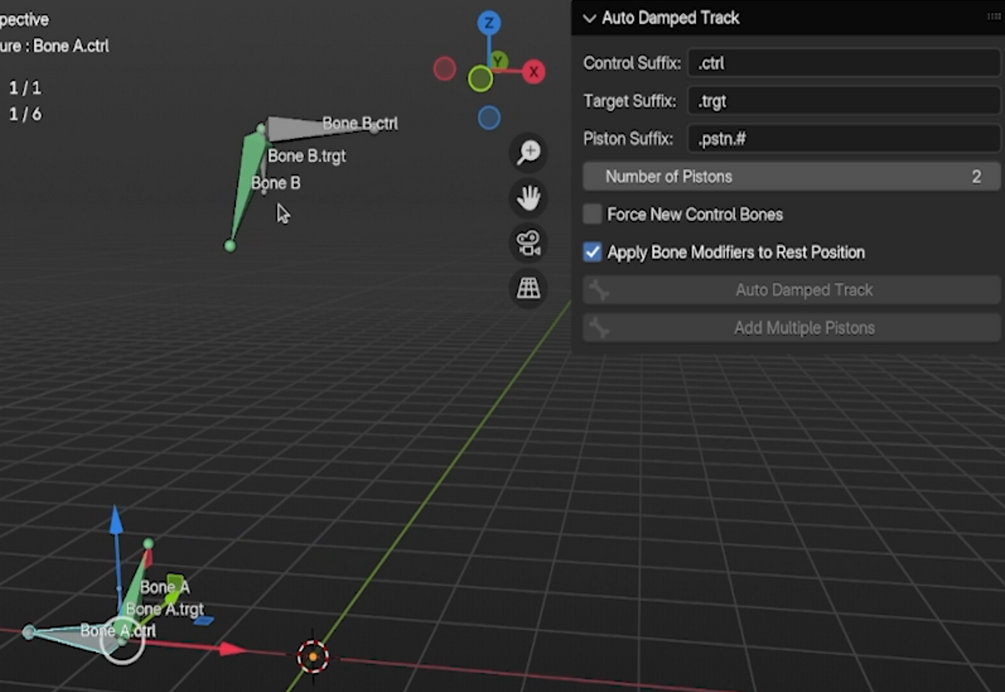This screenshot has width=1005, height=692.
Task: Select the Bone A label
Action: tap(165, 587)
